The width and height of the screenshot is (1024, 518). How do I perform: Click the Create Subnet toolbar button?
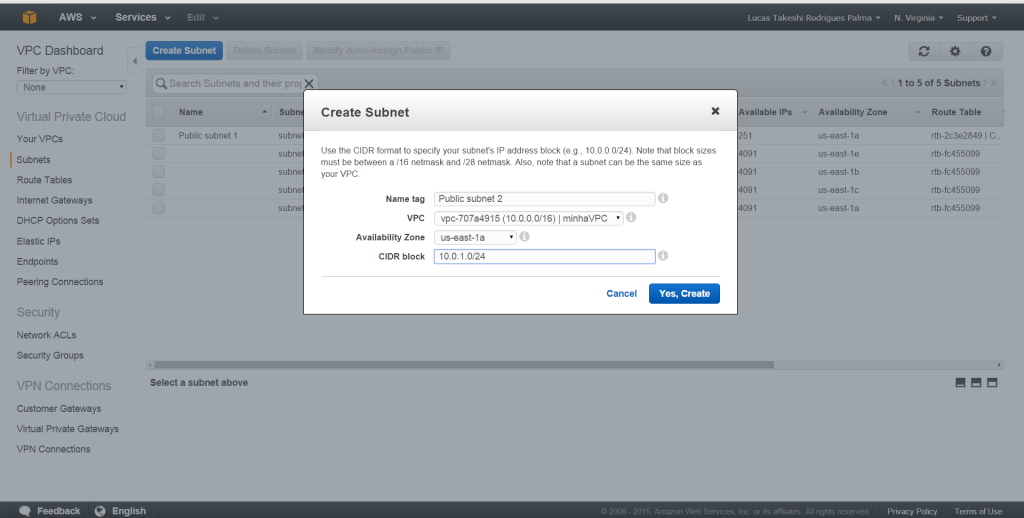click(x=184, y=50)
